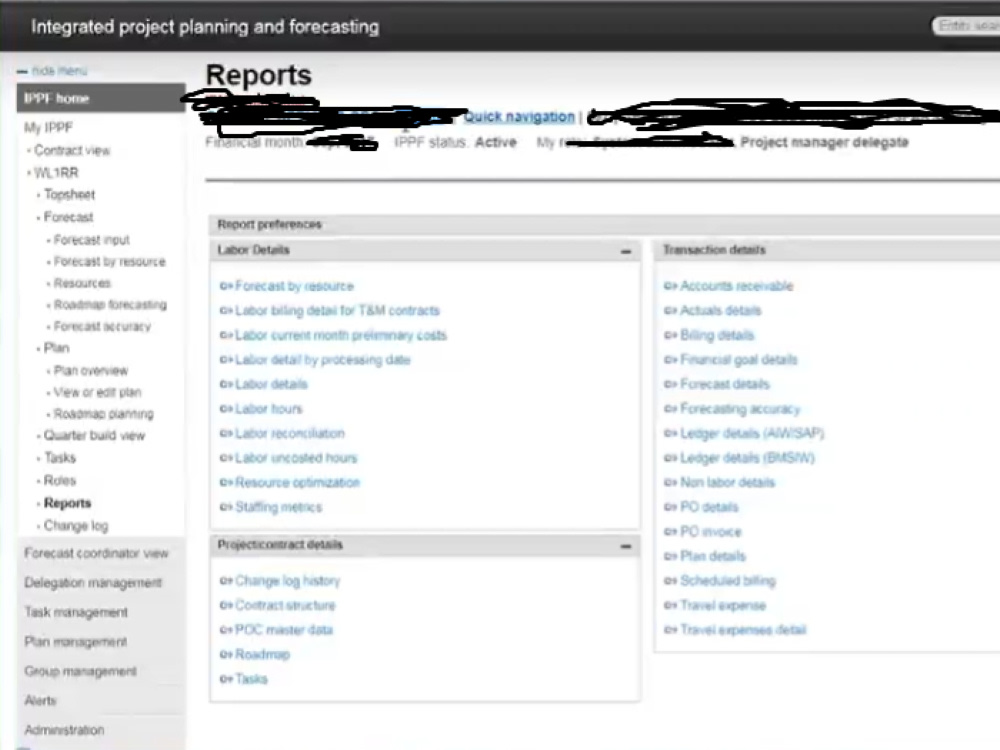
Task: Open POC master data report
Action: pyautogui.click(x=284, y=629)
